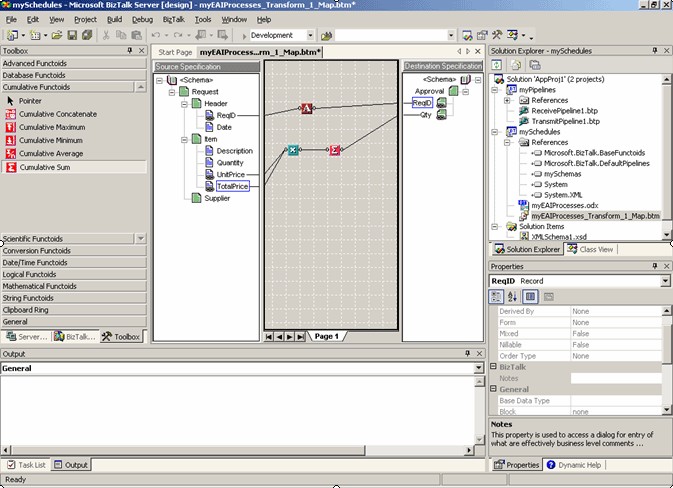Collapse the Header node in the source schema
The image size is (673, 488).
[x=185, y=103]
